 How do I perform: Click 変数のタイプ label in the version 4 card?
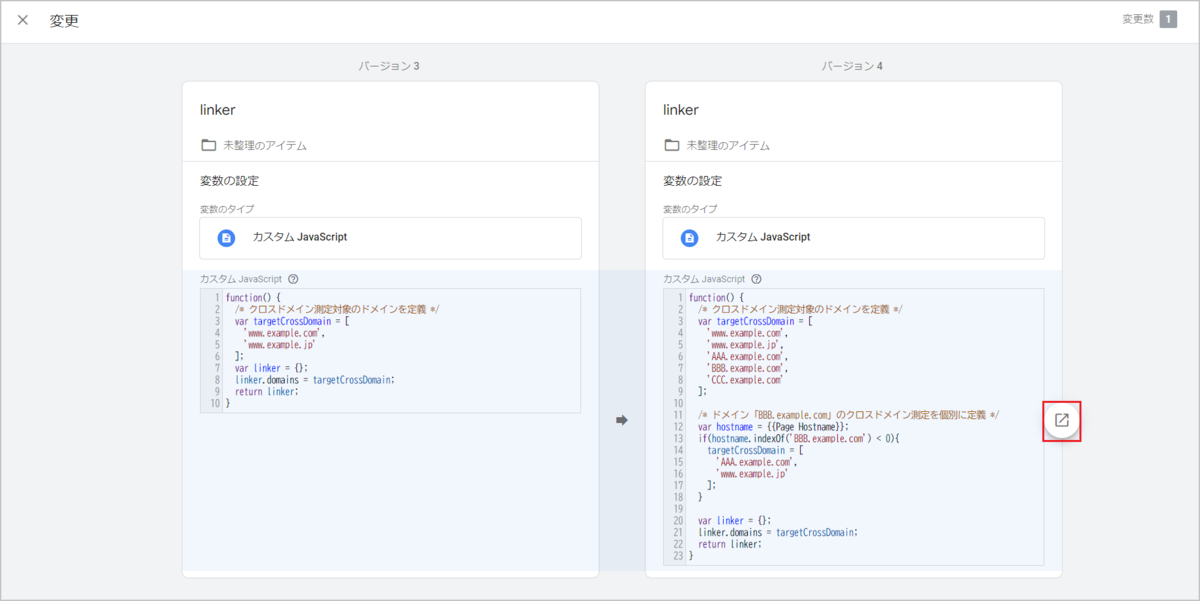pyautogui.click(x=690, y=209)
